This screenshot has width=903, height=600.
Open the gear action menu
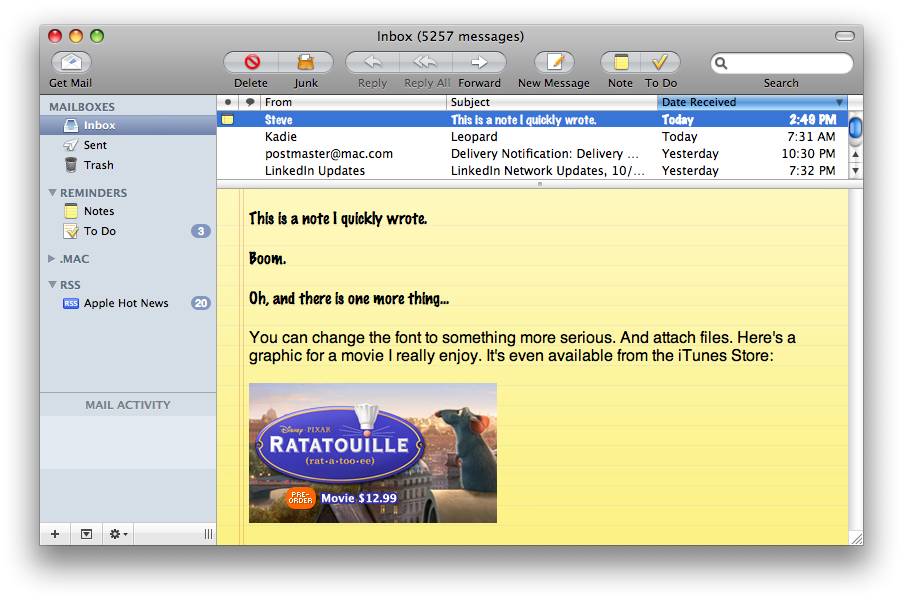pos(118,534)
